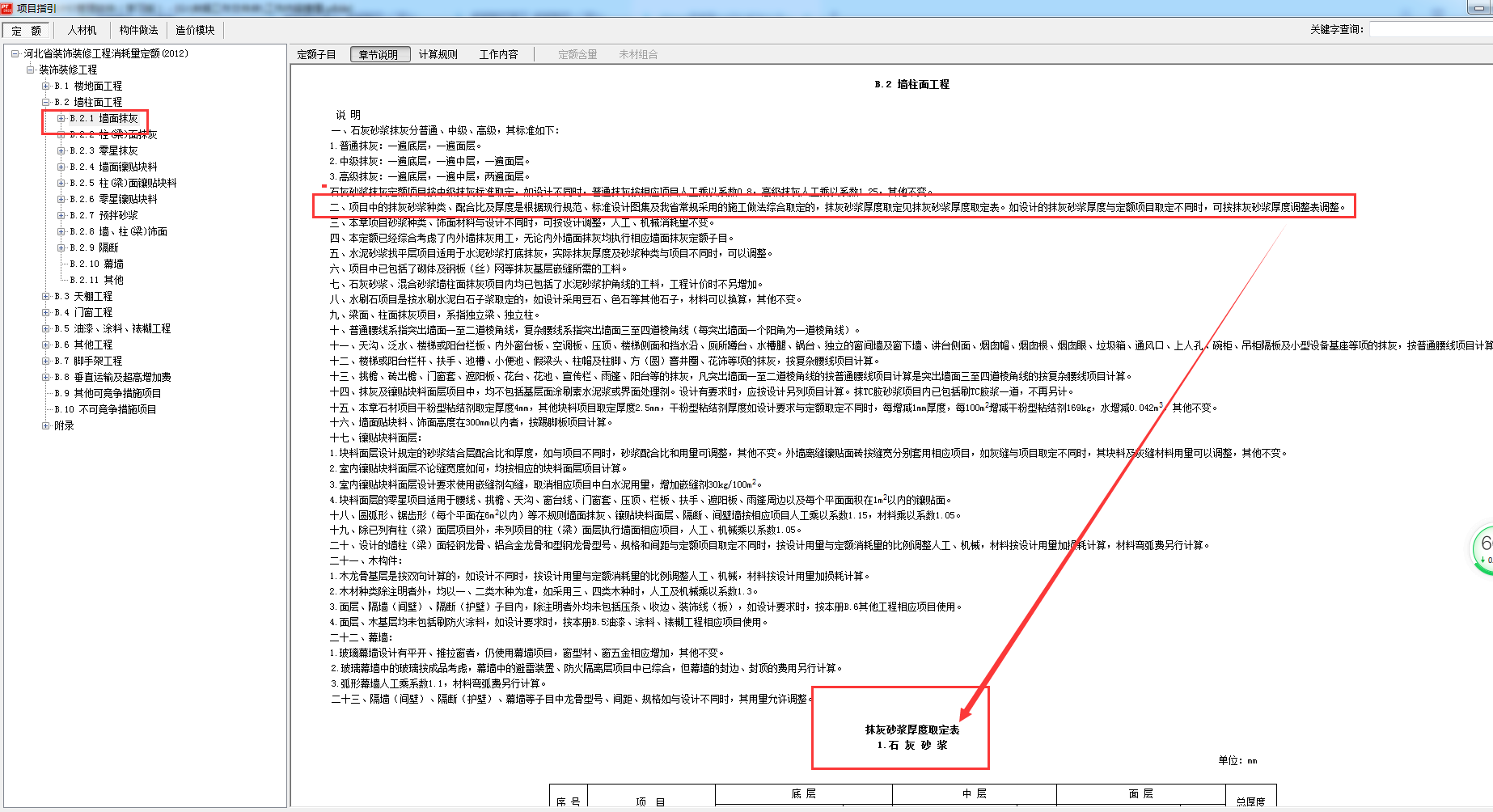Image resolution: width=1493 pixels, height=812 pixels.
Task: Expand the B.2.9 隔断 node
Action: pos(61,247)
